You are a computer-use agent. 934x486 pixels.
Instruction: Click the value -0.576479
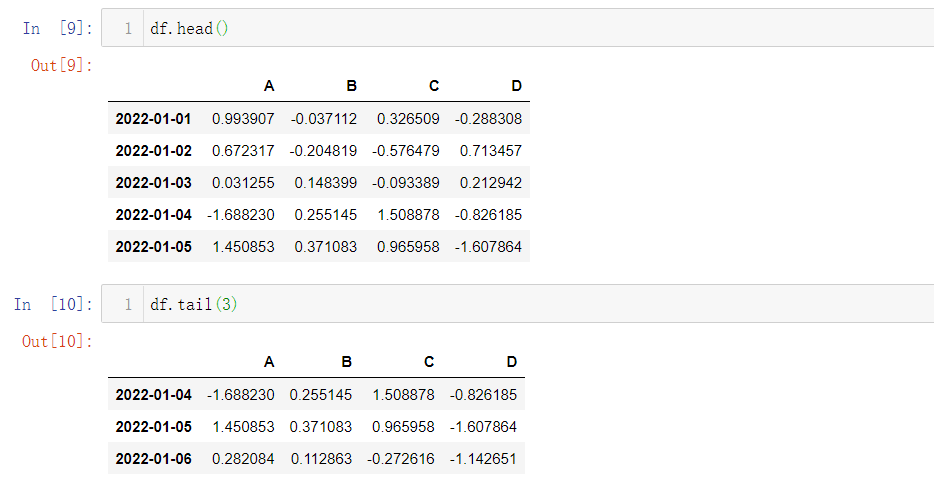coord(406,151)
